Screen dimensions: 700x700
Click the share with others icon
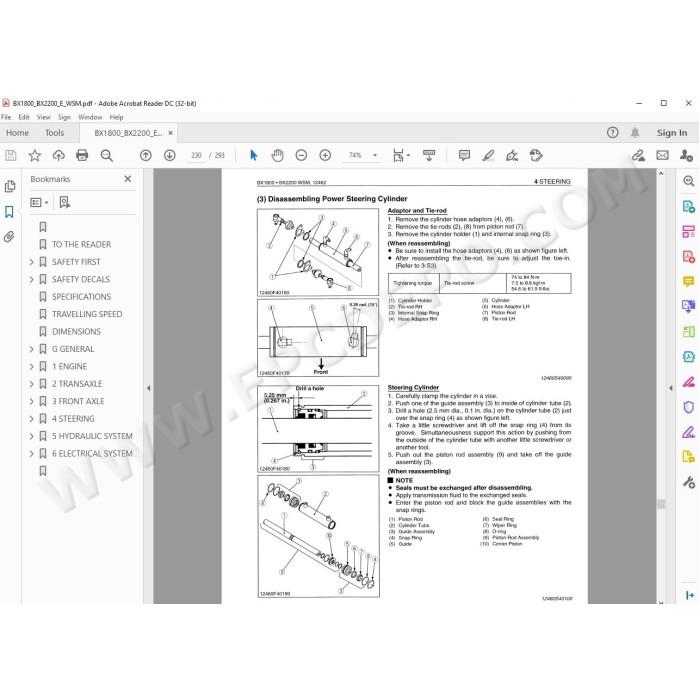tap(686, 155)
